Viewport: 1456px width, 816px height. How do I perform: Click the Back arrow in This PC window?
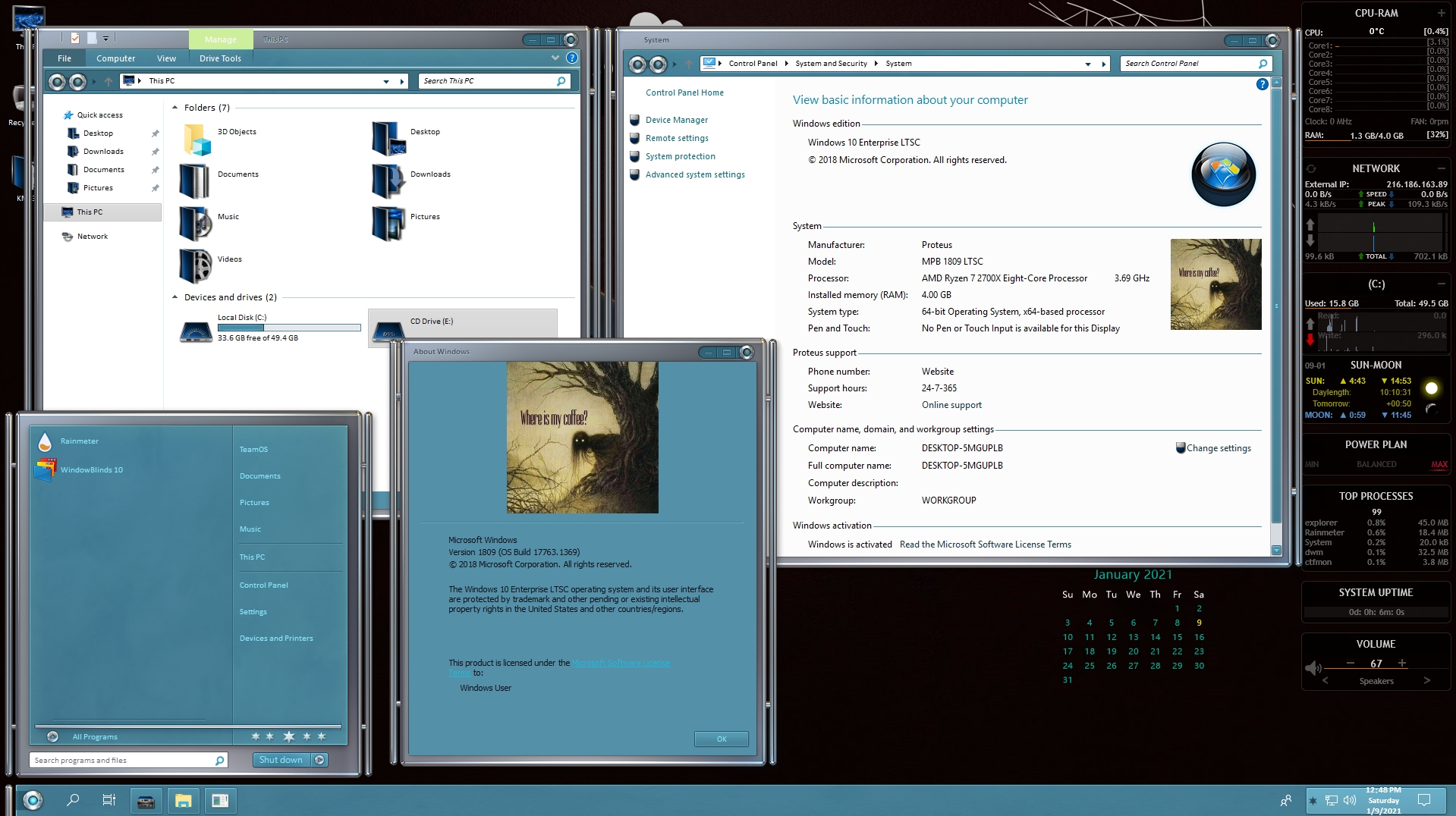point(57,81)
